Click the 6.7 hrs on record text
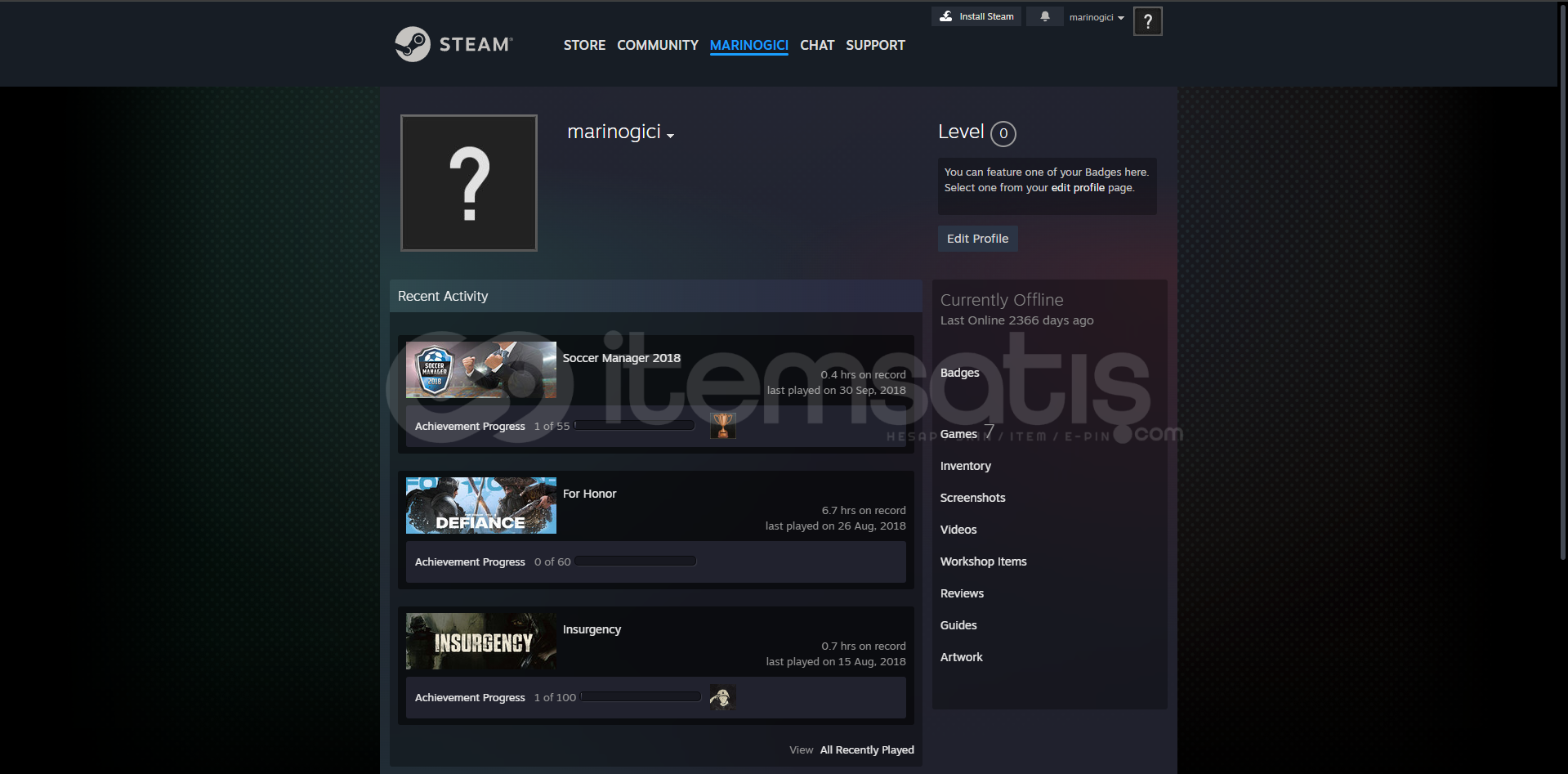1568x774 pixels. coord(864,510)
